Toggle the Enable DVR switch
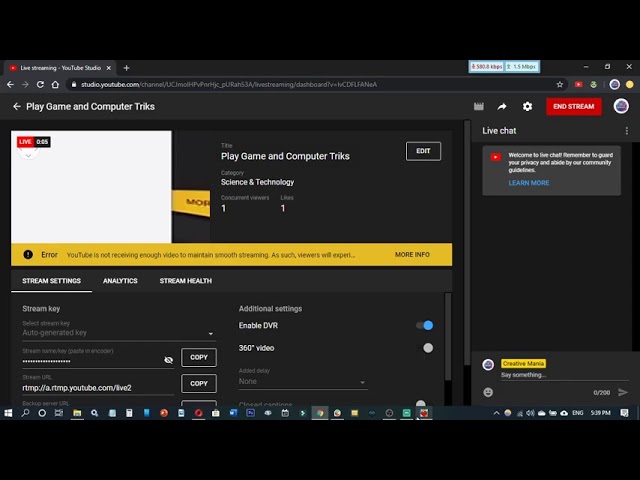The height and width of the screenshot is (480, 640). (x=425, y=325)
